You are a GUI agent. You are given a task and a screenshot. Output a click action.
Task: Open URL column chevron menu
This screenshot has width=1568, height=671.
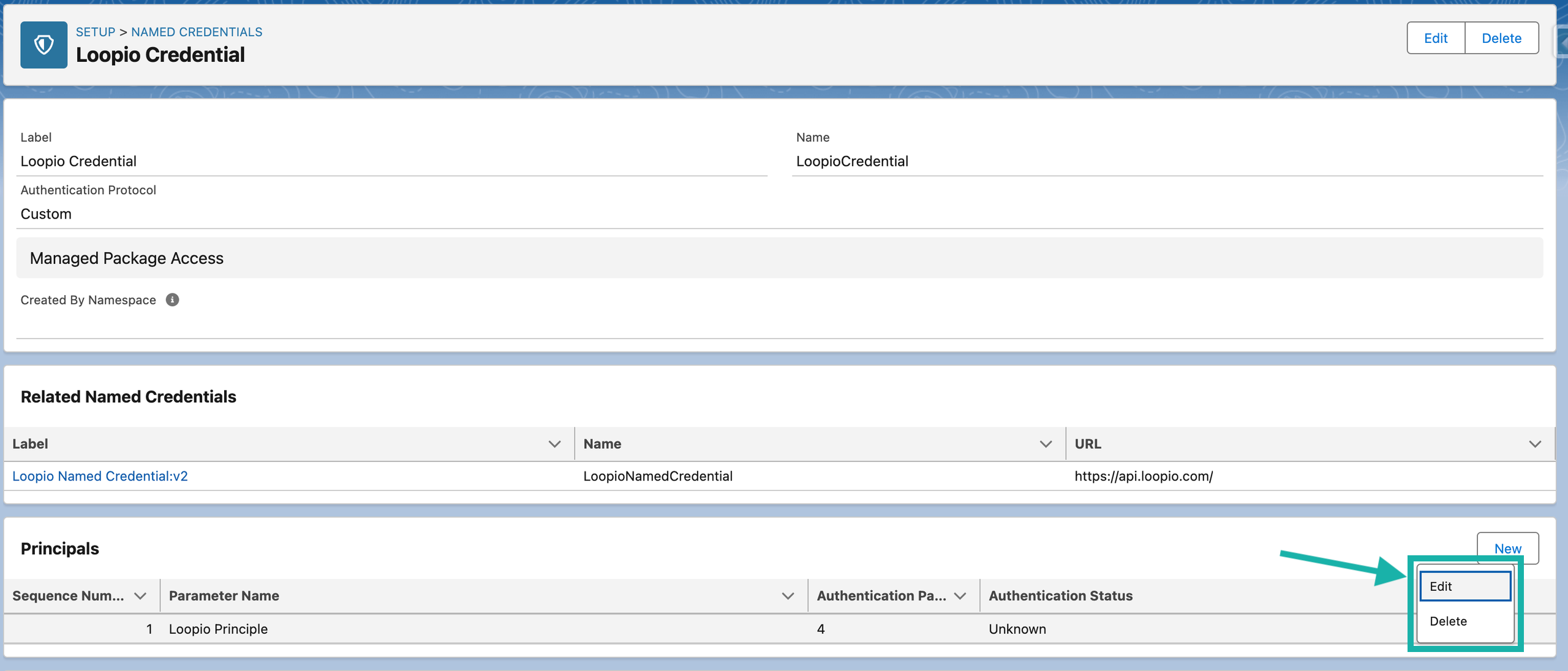point(1535,444)
